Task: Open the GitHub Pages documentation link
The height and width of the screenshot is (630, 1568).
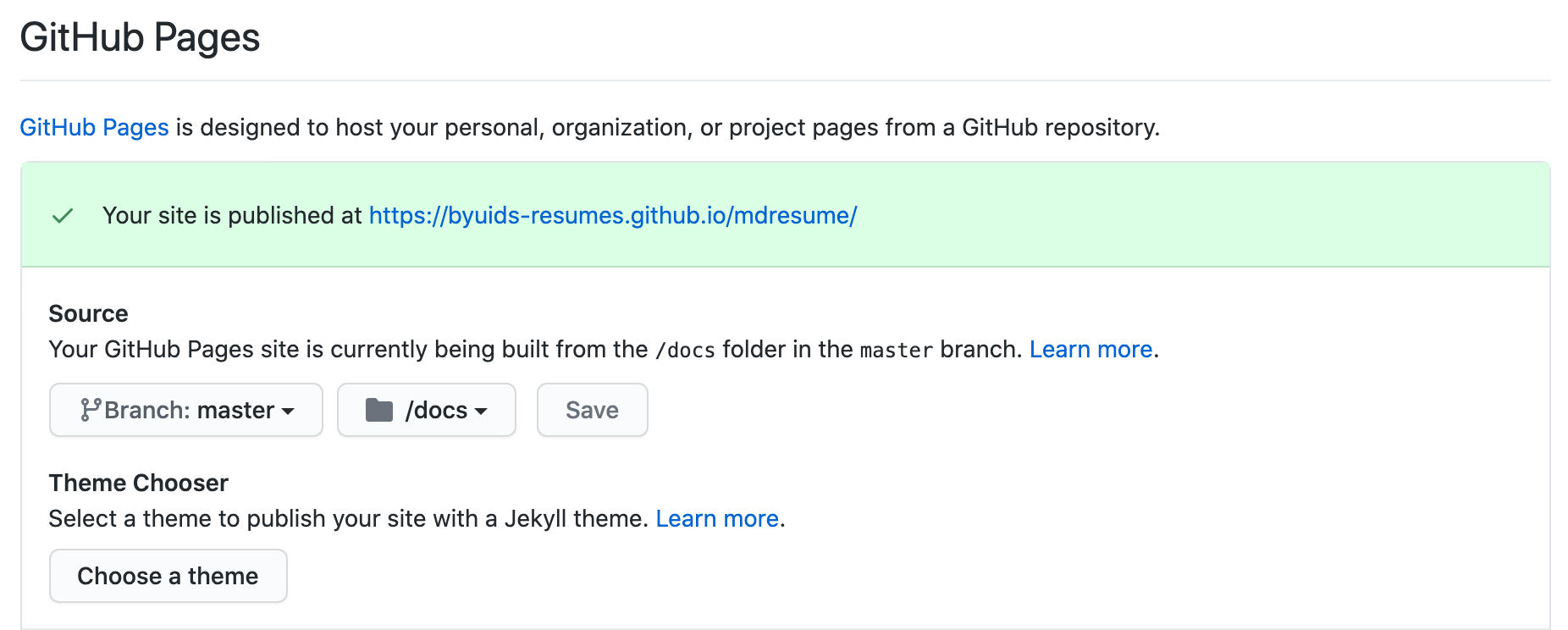Action: pyautogui.click(x=94, y=127)
